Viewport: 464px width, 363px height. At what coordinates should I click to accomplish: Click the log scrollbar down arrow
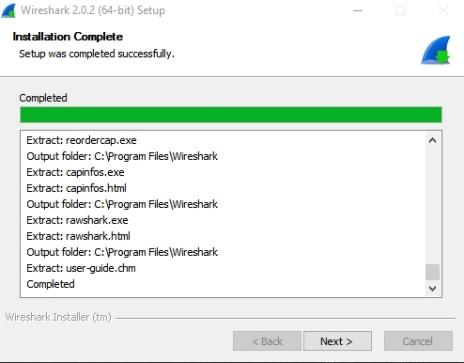[x=432, y=288]
